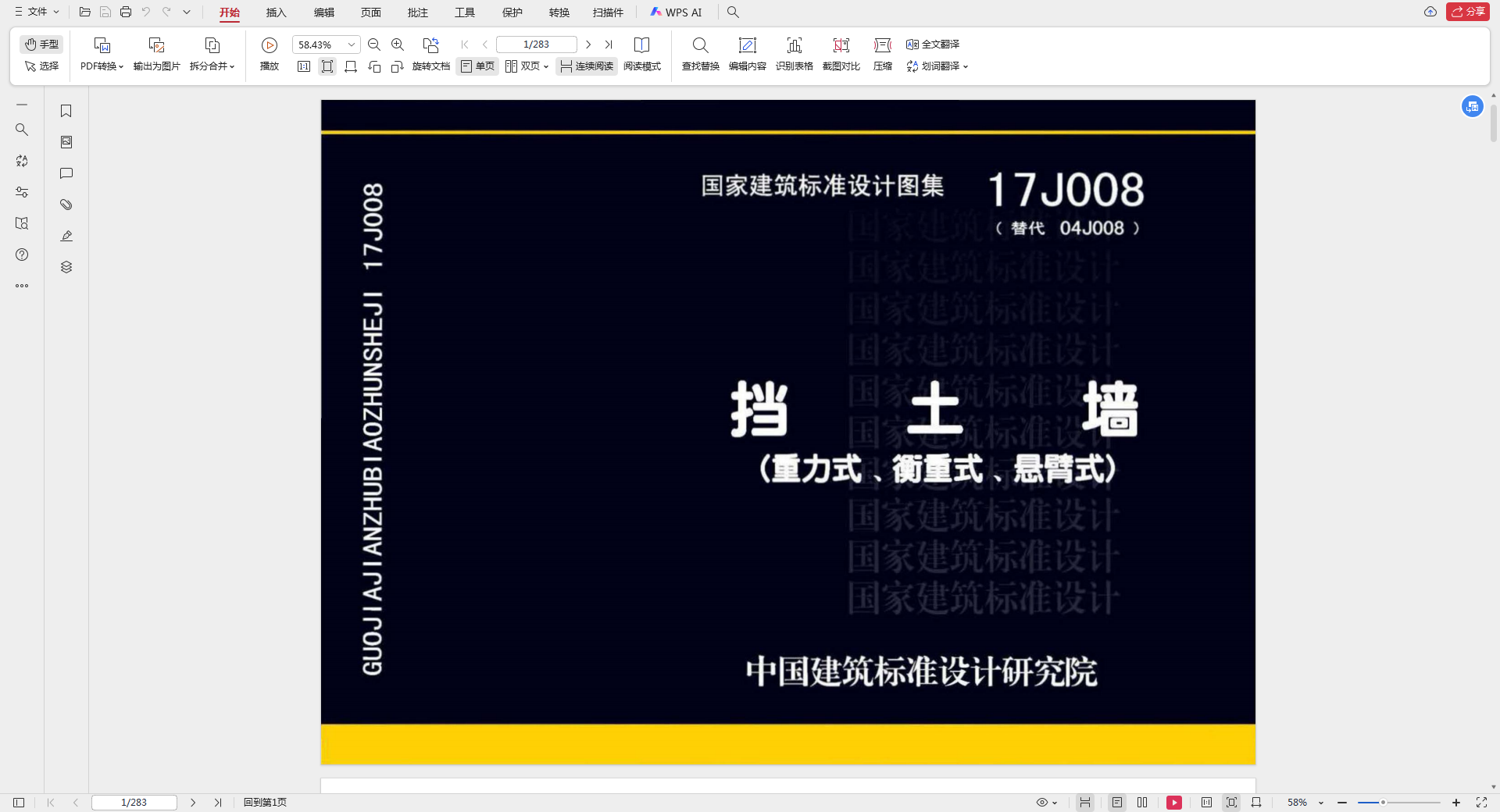
Task: Click the cloud sync icon at top right
Action: 1430,12
